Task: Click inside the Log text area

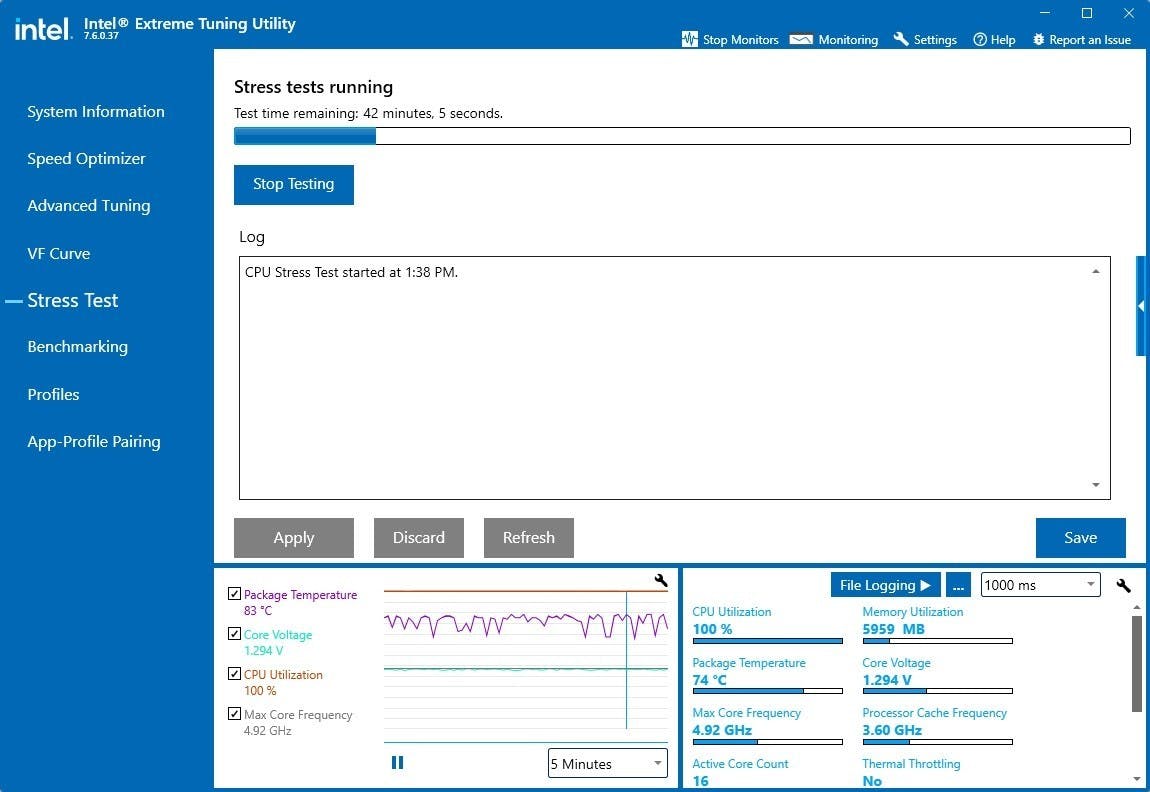Action: click(675, 378)
